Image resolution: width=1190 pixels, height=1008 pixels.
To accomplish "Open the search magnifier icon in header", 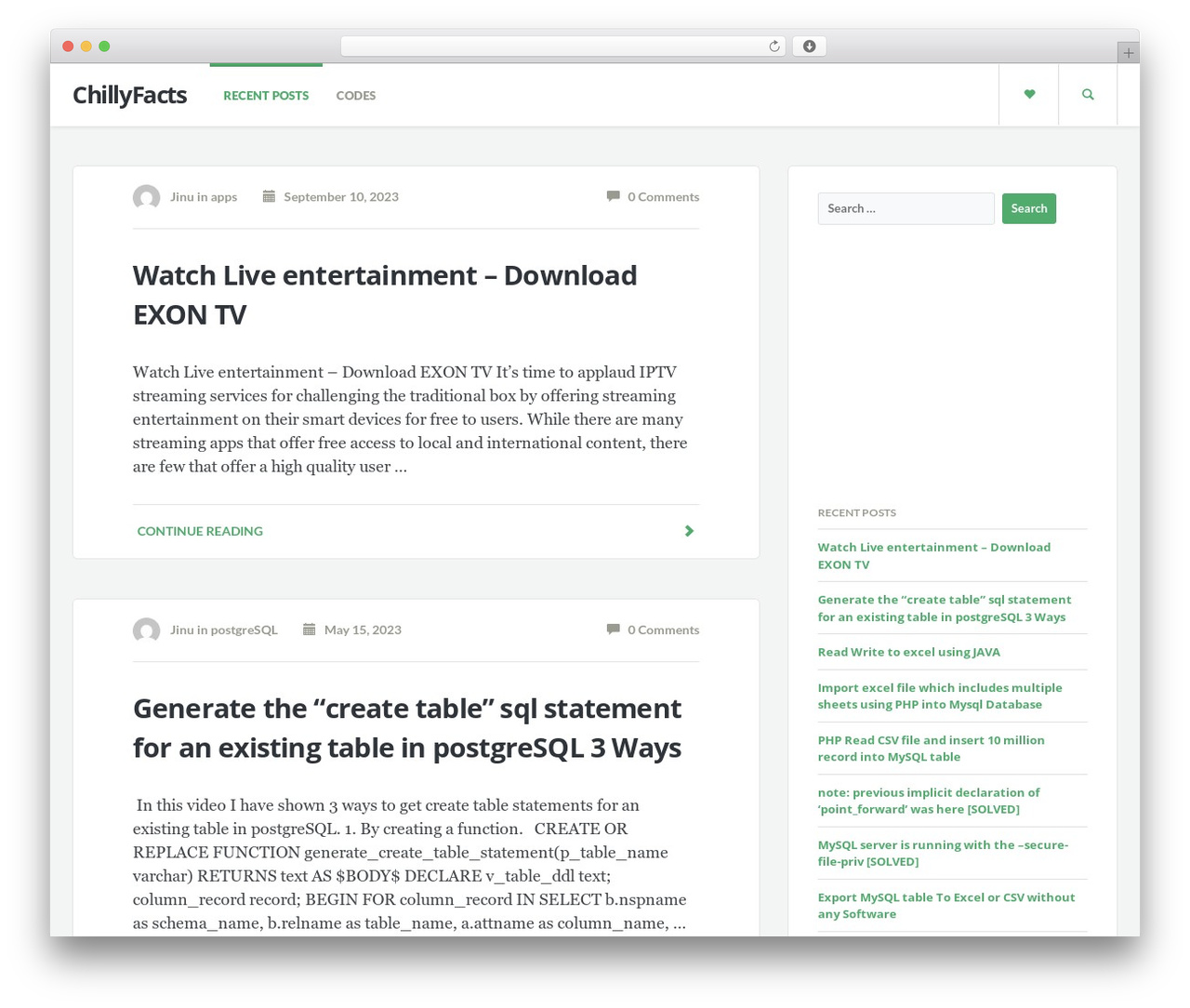I will point(1088,94).
